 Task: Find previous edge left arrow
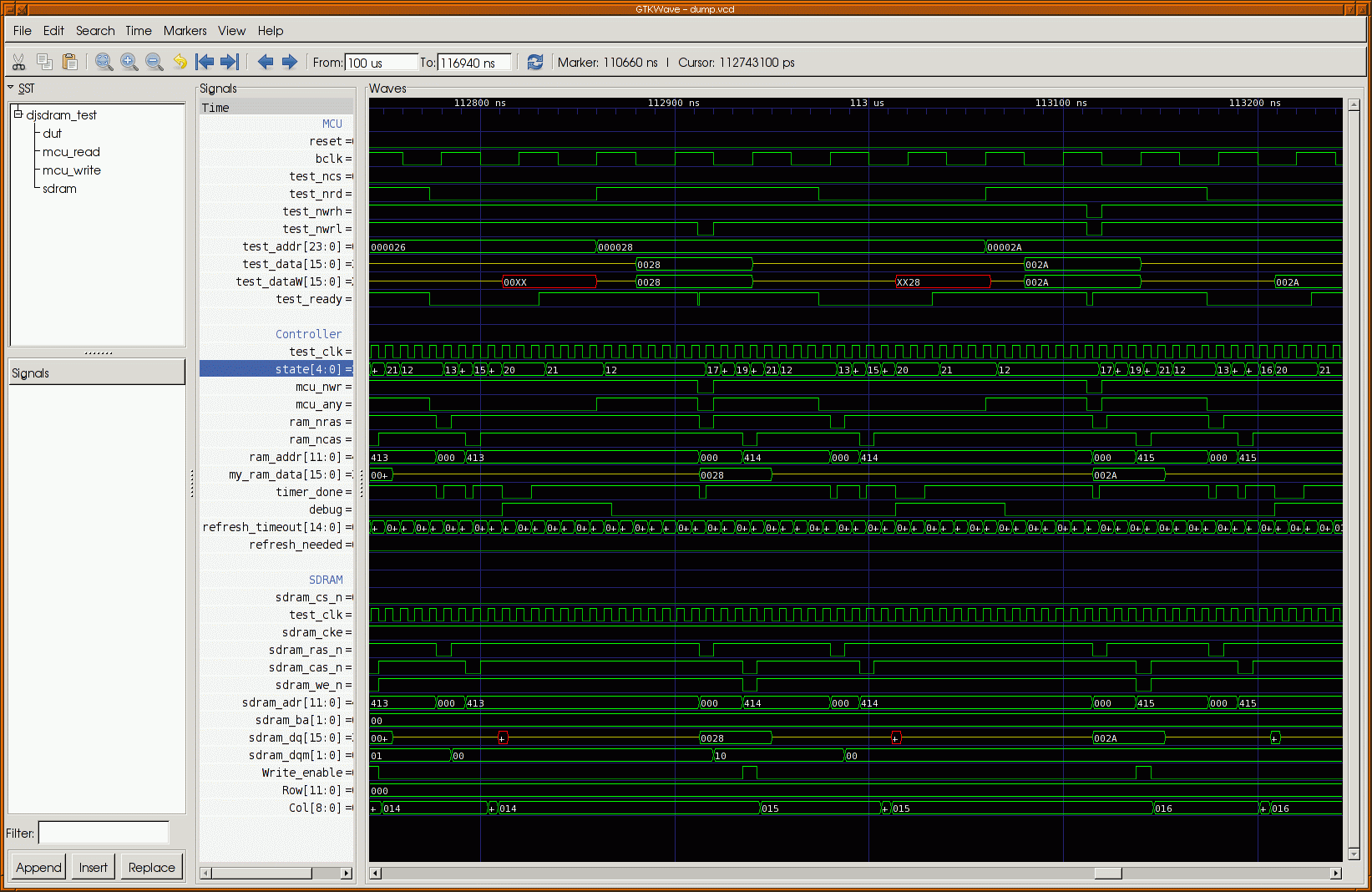(266, 62)
